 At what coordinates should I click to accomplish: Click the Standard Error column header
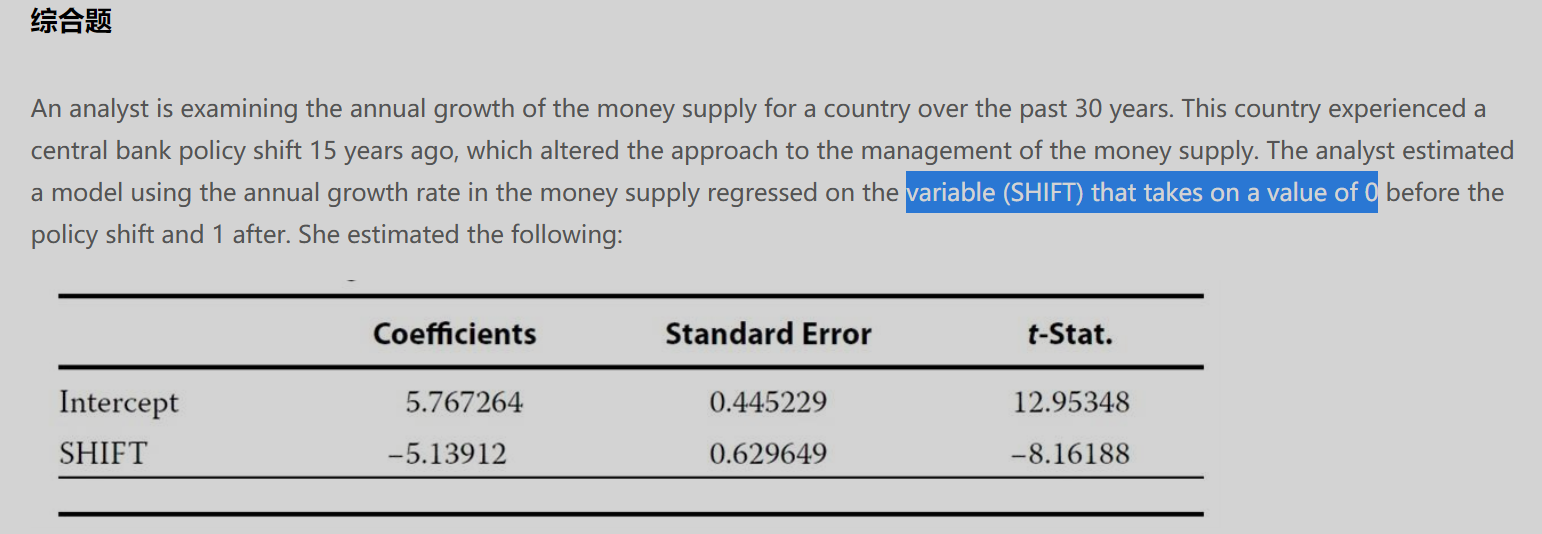tap(768, 334)
